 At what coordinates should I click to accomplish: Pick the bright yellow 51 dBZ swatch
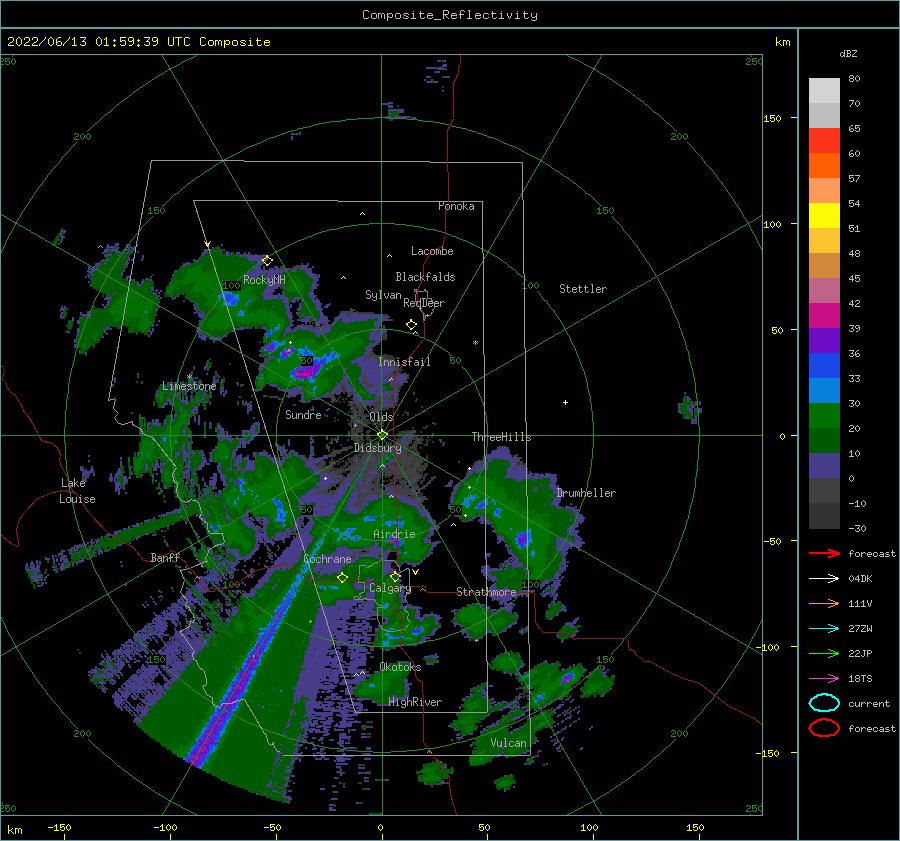[824, 215]
